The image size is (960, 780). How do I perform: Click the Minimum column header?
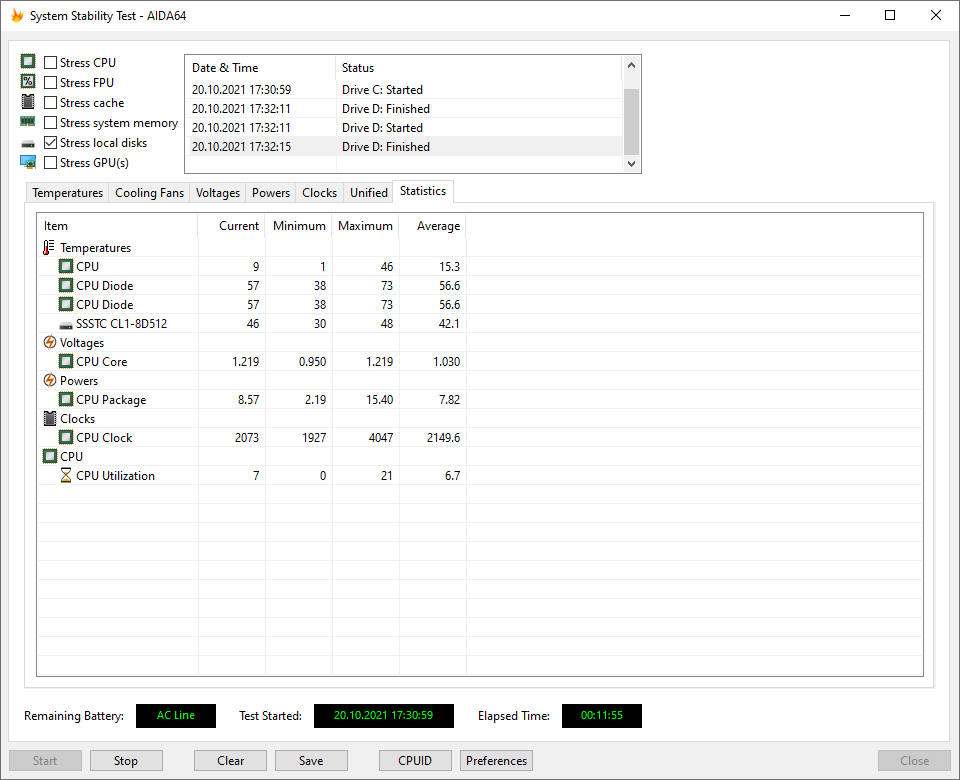tap(299, 226)
